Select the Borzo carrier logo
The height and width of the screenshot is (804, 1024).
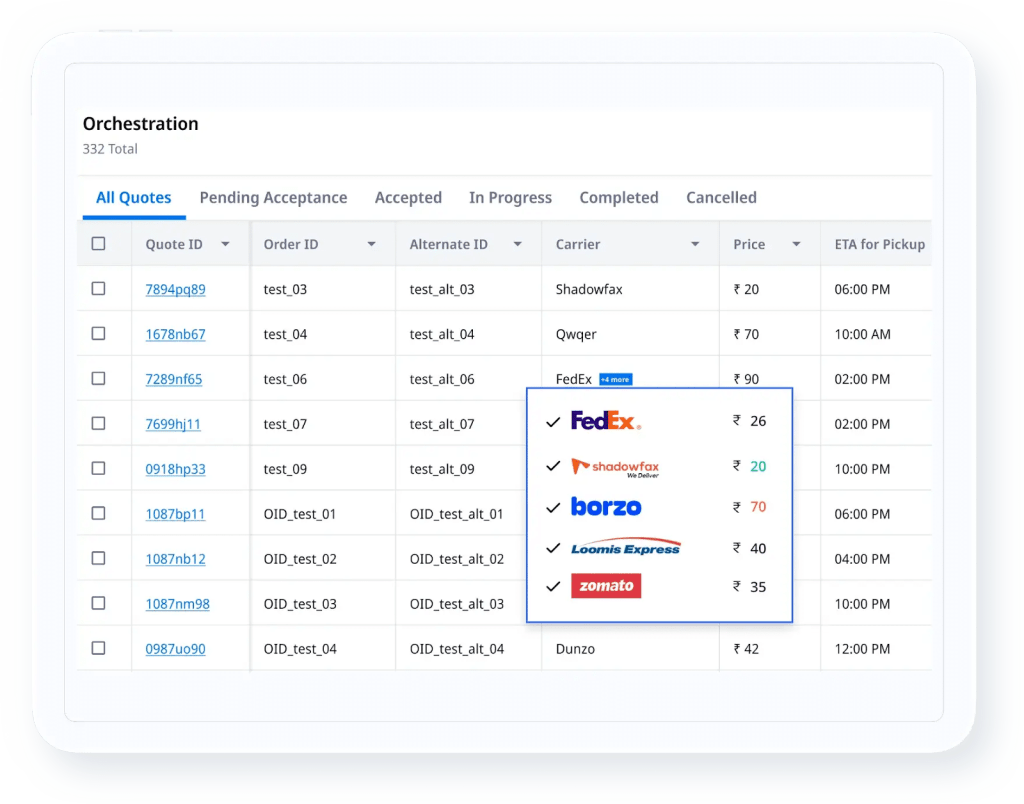(604, 506)
